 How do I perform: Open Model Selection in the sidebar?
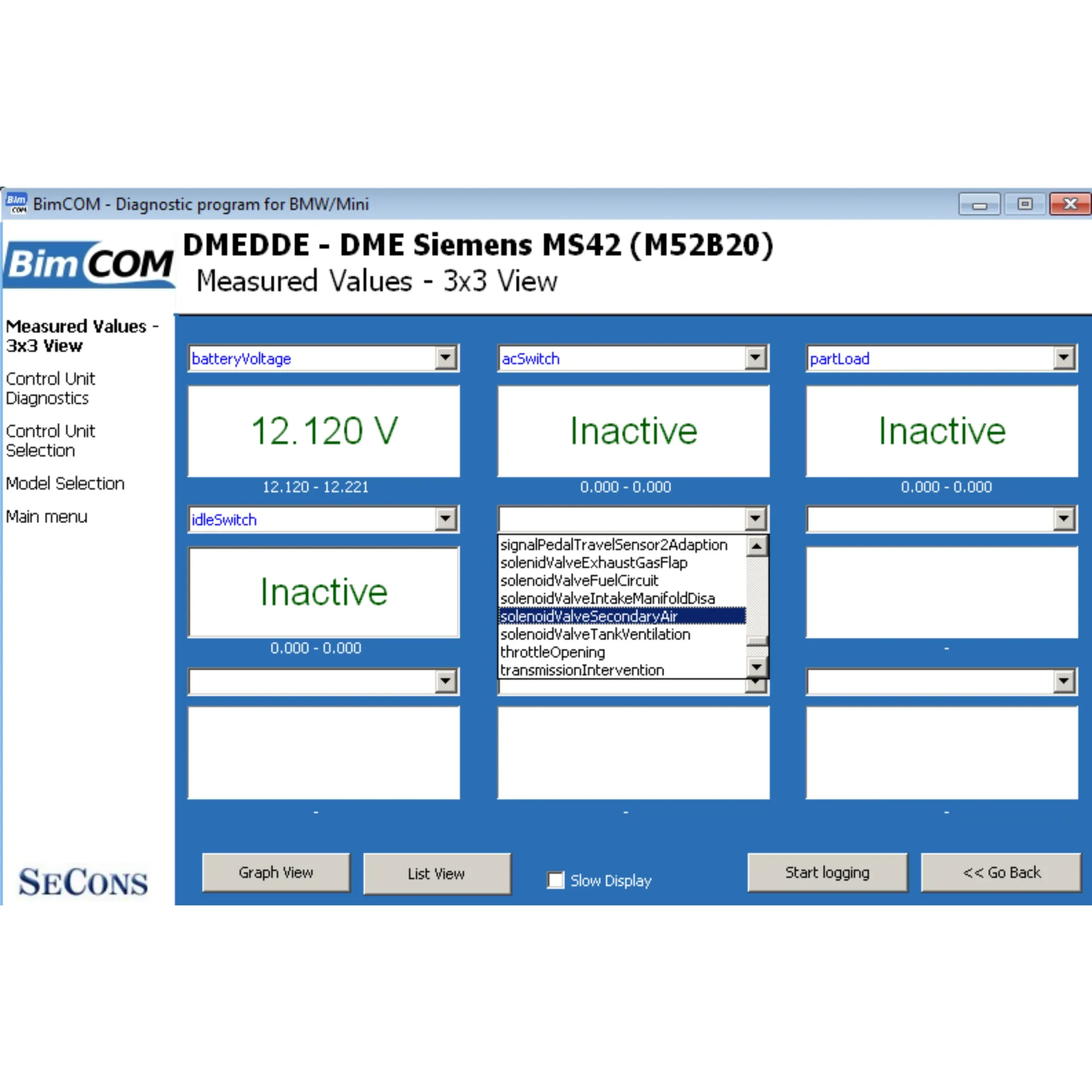(x=65, y=483)
